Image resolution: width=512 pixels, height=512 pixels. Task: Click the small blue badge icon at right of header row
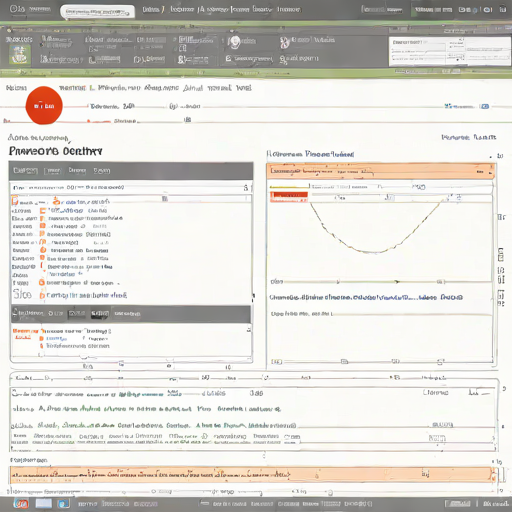(485, 106)
